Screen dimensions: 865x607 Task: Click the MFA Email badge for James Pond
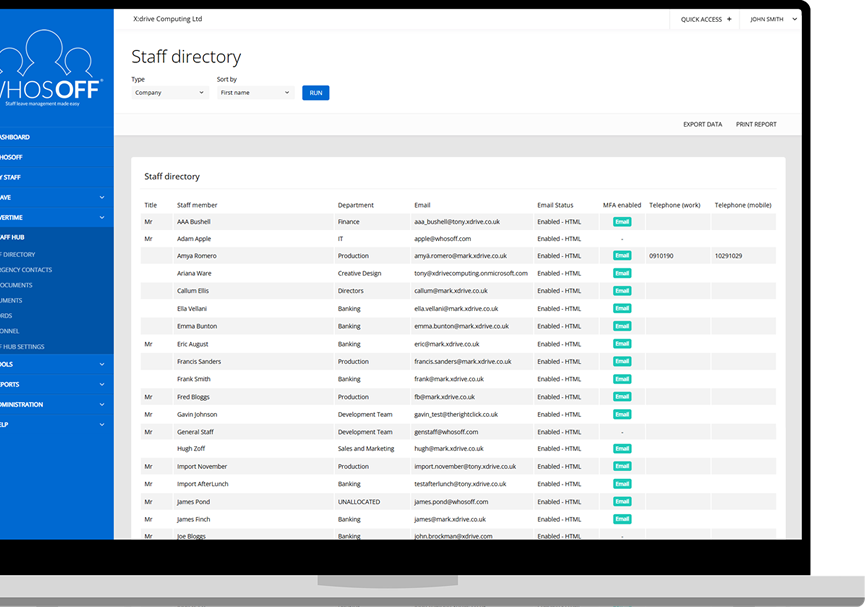pyautogui.click(x=622, y=502)
